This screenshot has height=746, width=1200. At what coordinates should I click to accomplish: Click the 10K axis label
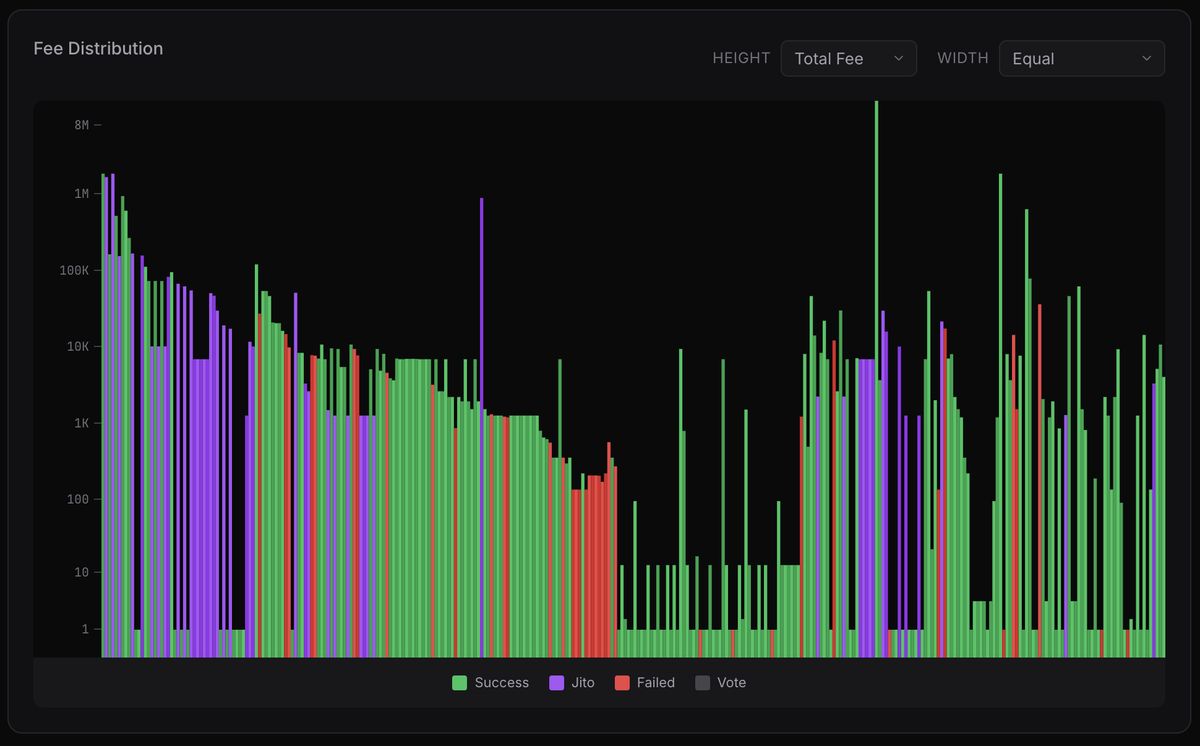78,347
